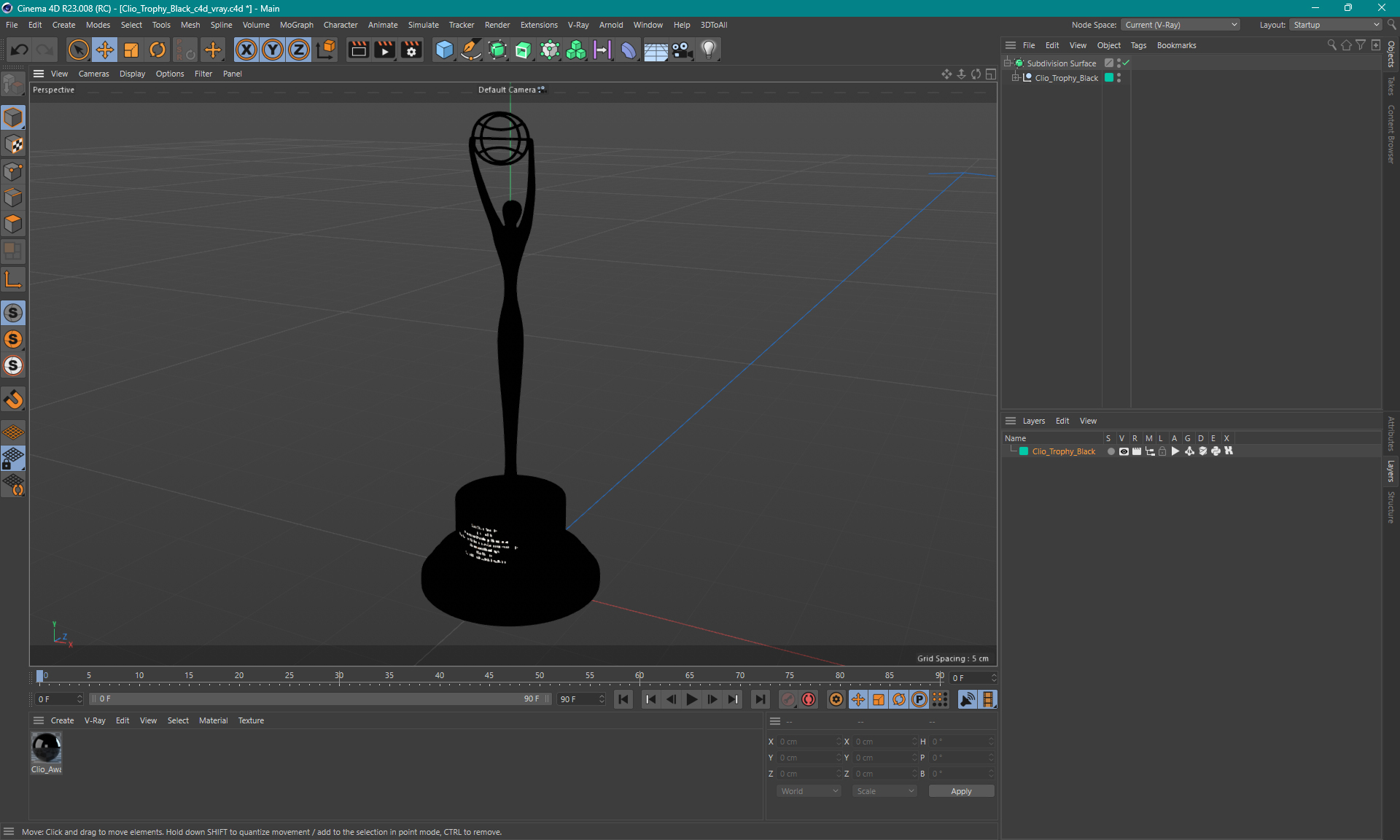The height and width of the screenshot is (840, 1400).
Task: Switch to Polygons mode
Action: click(13, 224)
